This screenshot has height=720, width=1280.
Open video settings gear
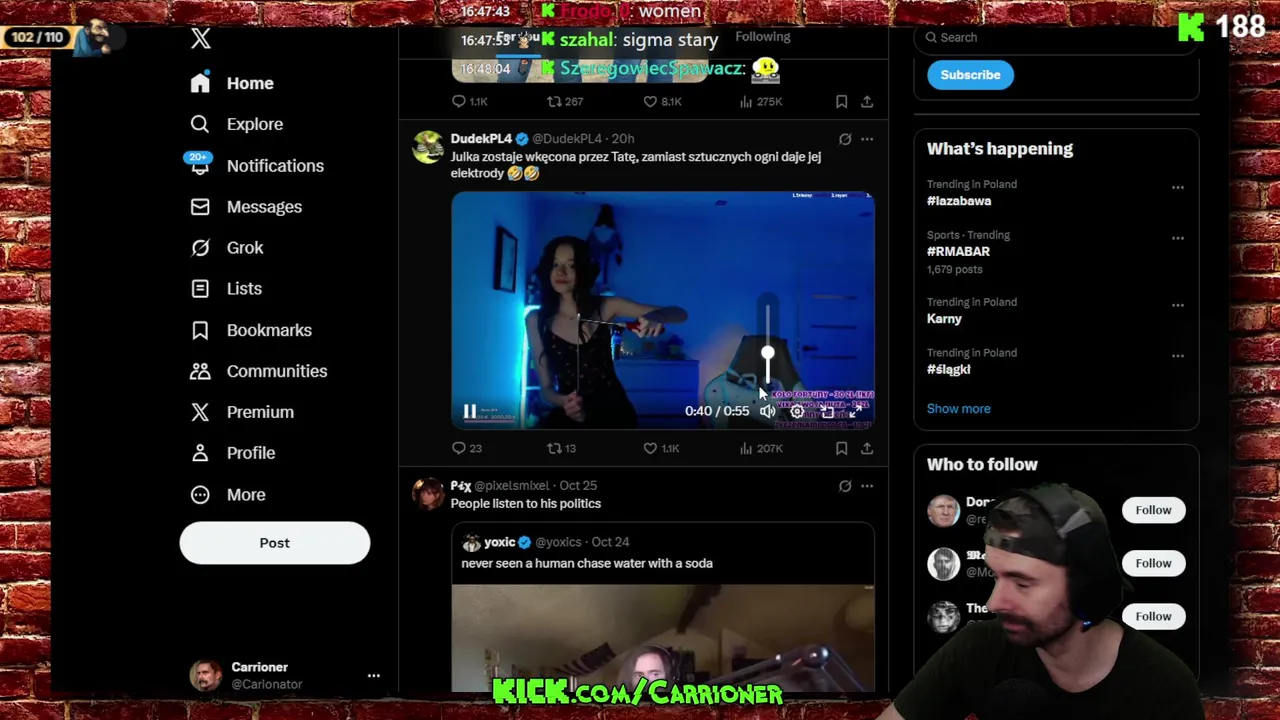797,411
